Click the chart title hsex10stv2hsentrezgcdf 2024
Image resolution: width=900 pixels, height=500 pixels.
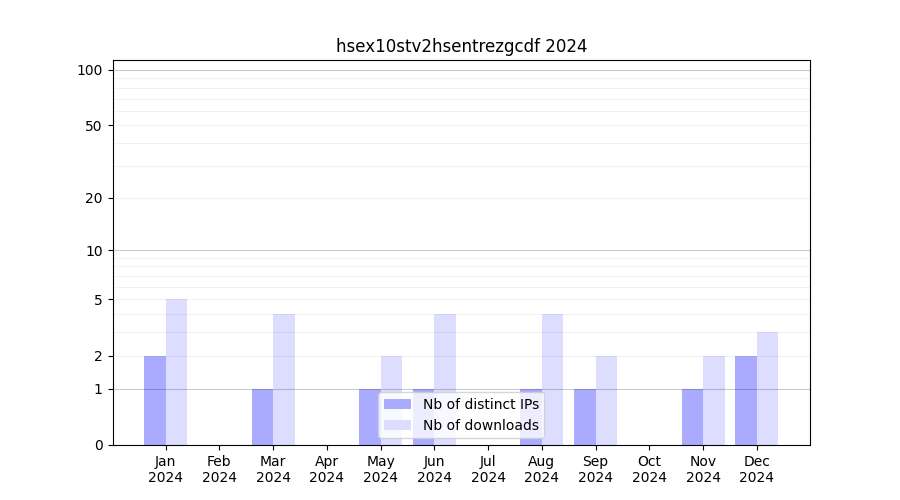(x=461, y=46)
